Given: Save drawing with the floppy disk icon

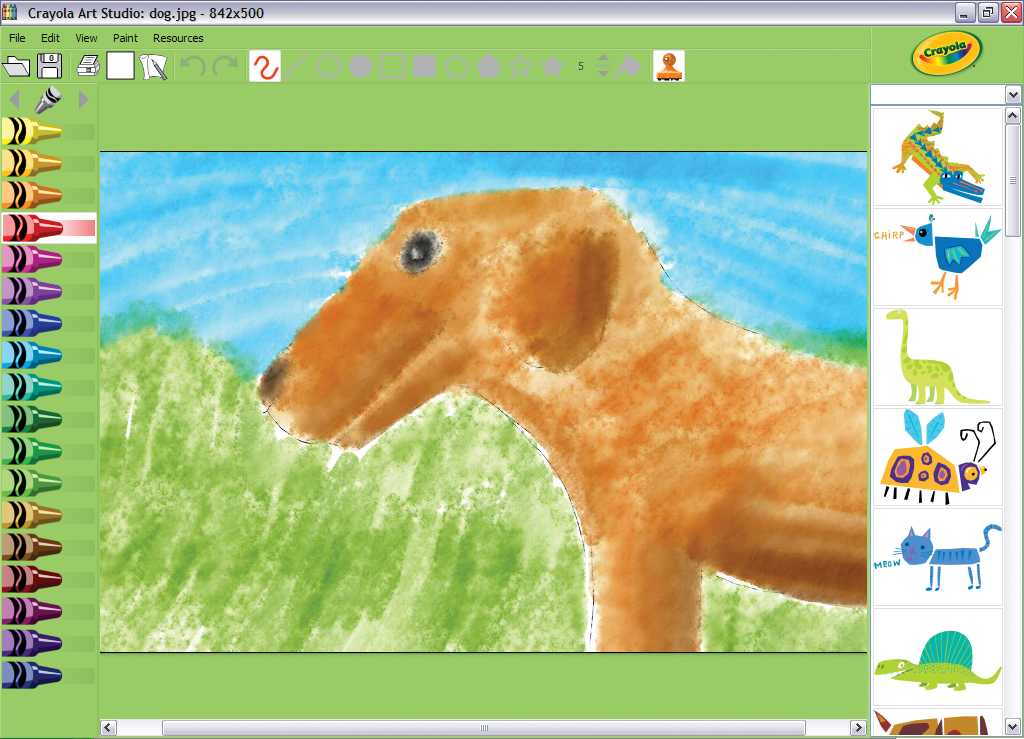Looking at the screenshot, I should point(50,67).
